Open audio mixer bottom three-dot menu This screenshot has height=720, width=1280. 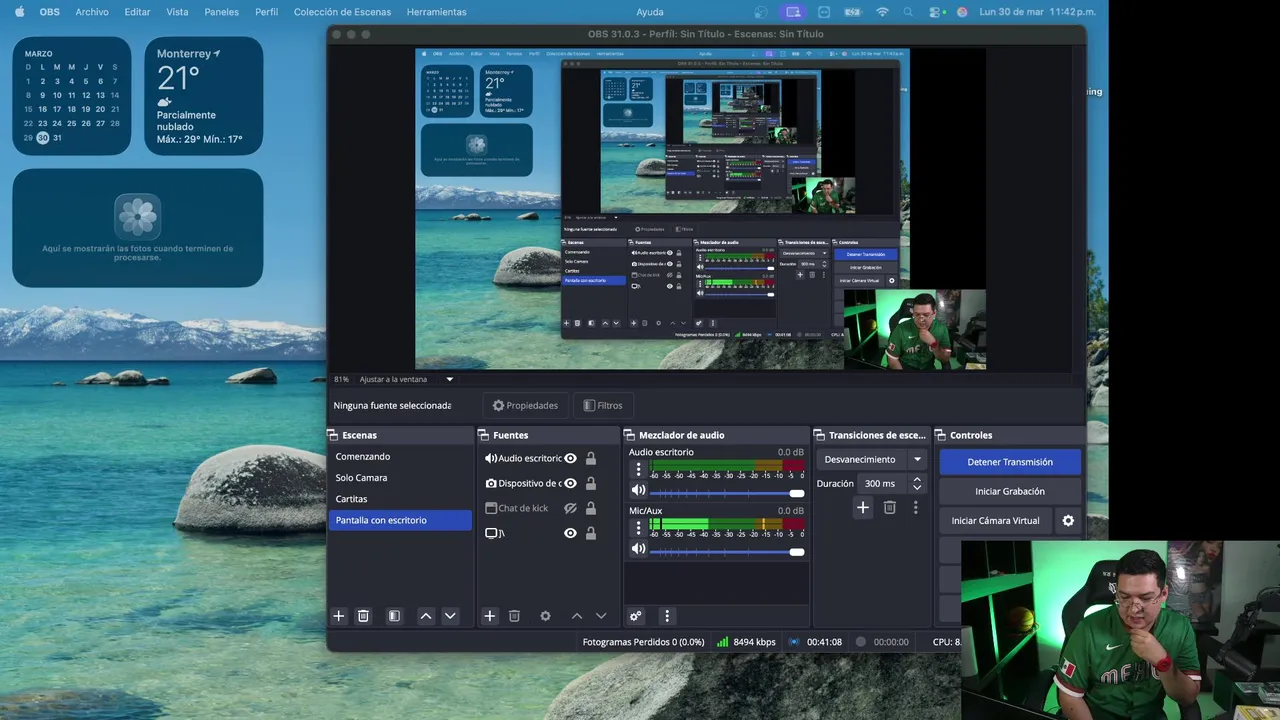(x=667, y=616)
